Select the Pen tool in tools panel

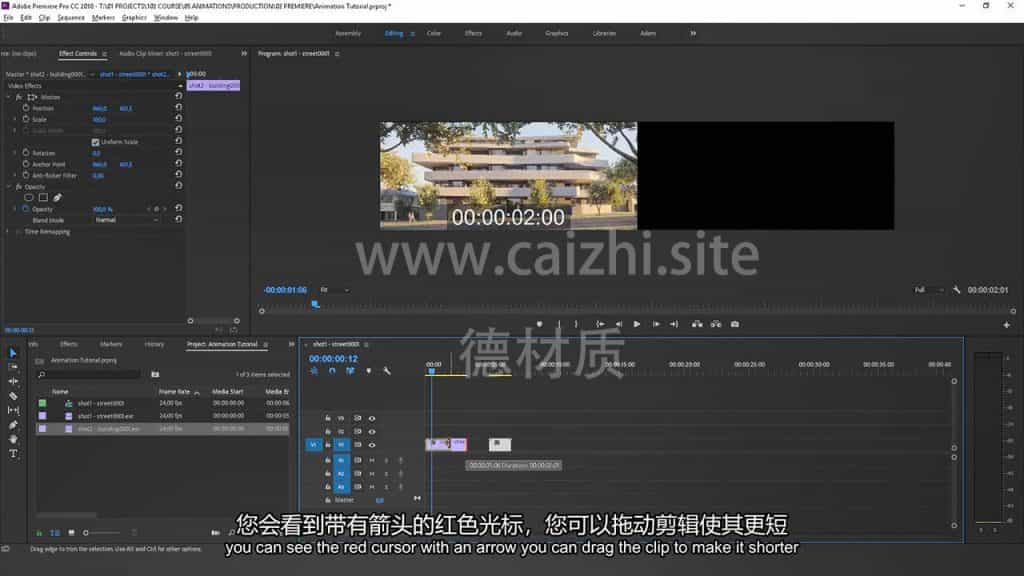13,424
